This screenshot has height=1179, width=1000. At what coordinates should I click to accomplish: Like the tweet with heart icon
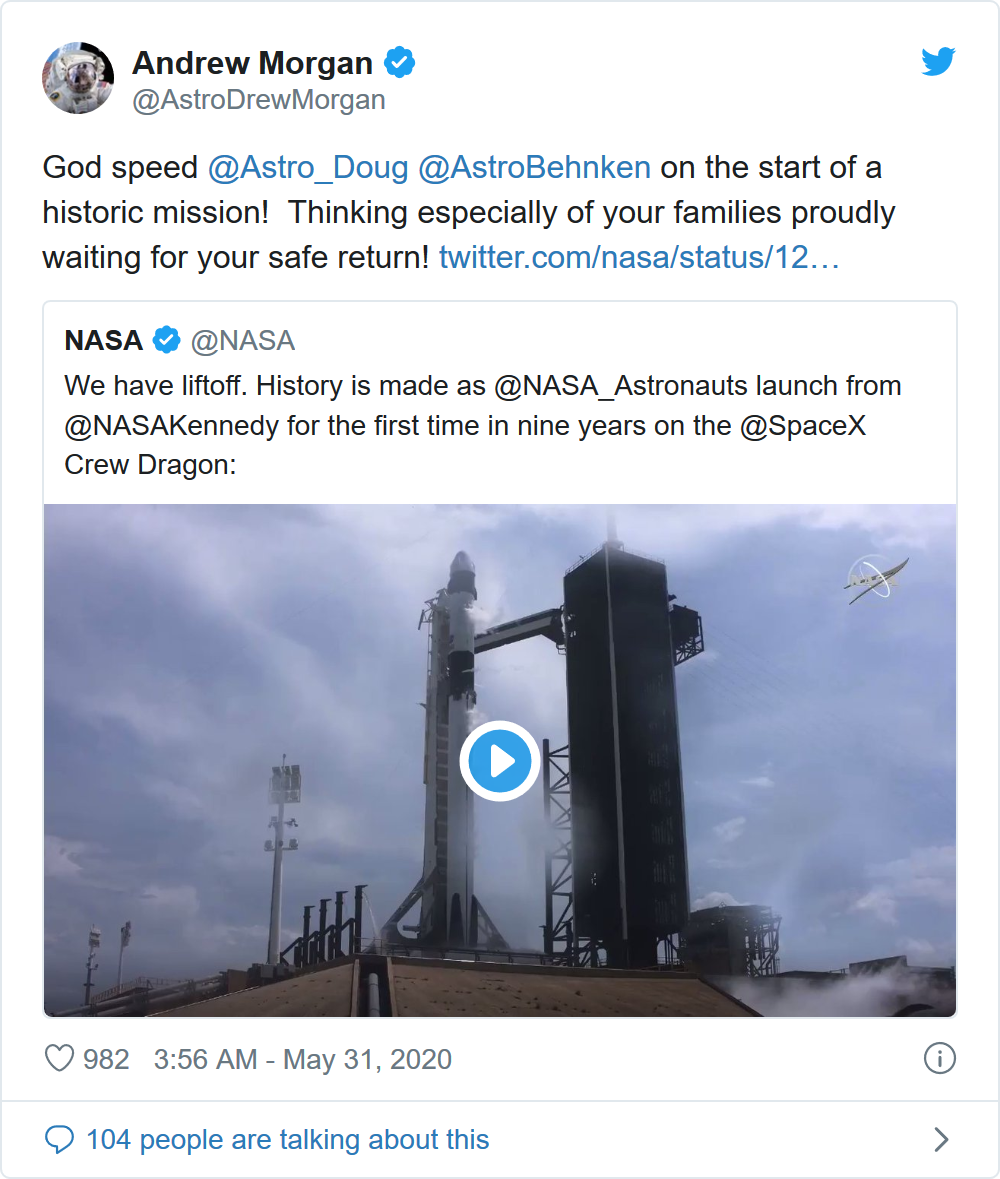tap(60, 1058)
